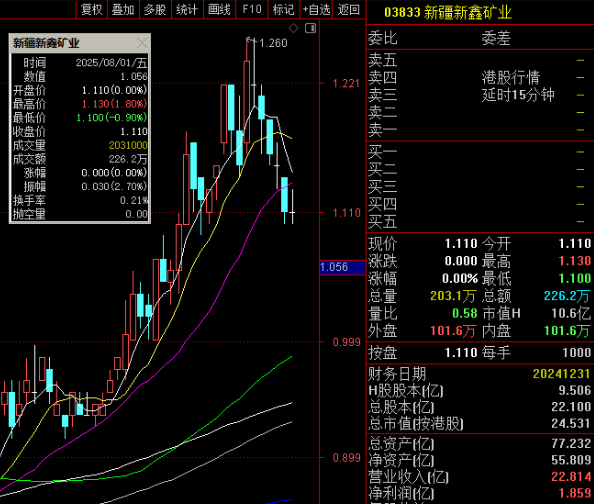Click the 量比 0.58 value
The width and height of the screenshot is (594, 504).
[464, 313]
